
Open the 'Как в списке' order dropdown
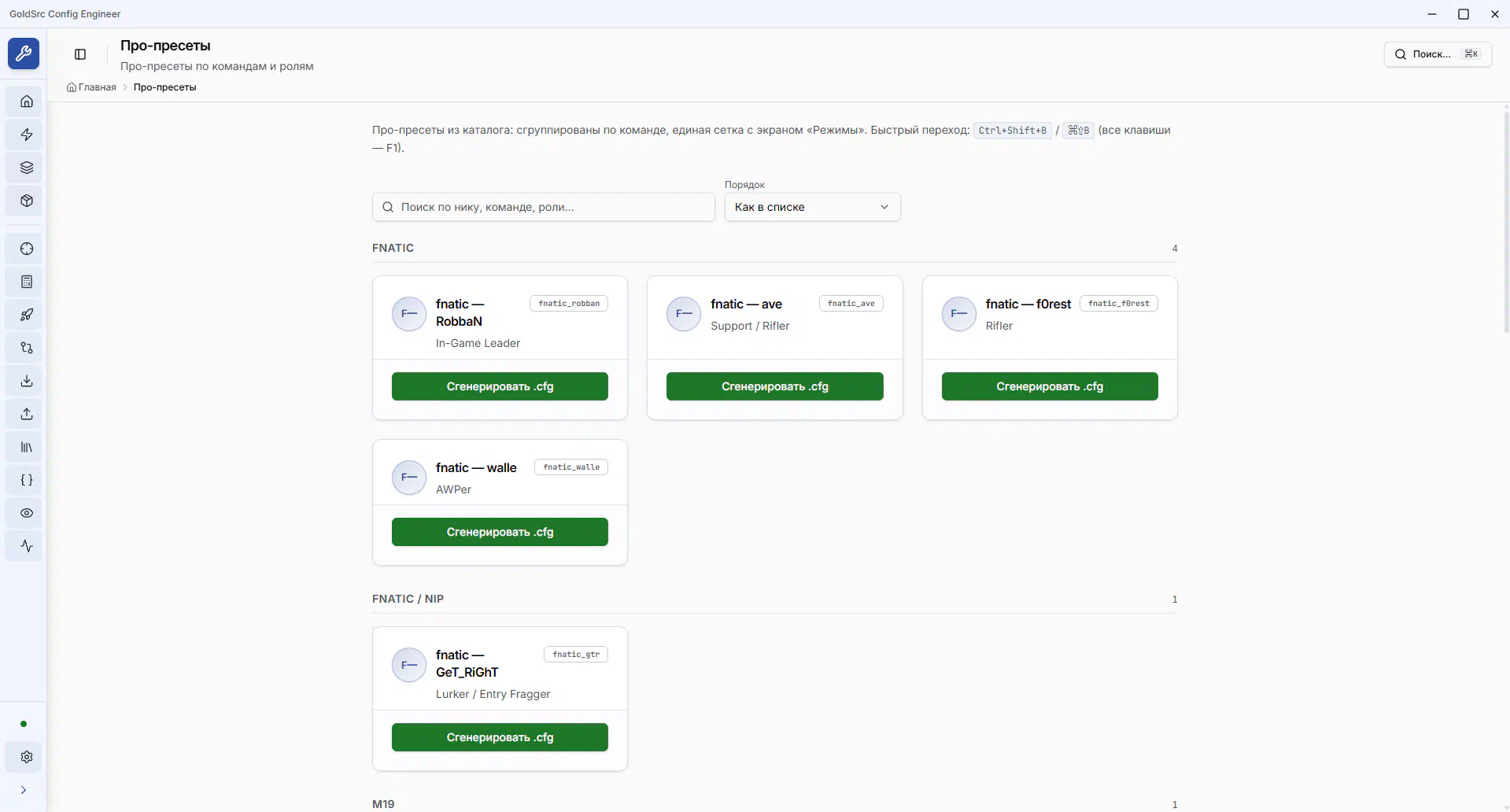tap(813, 207)
